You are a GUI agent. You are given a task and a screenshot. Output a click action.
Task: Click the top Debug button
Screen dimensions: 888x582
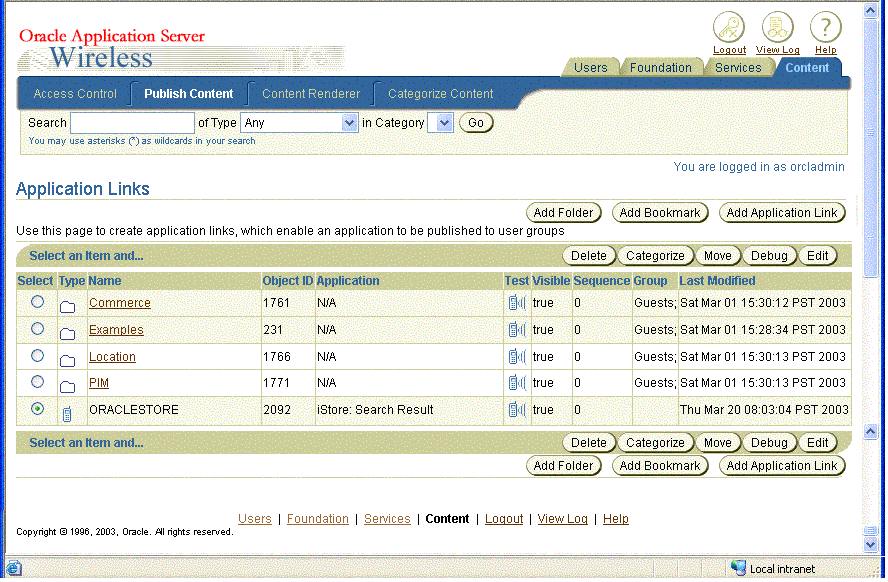769,256
